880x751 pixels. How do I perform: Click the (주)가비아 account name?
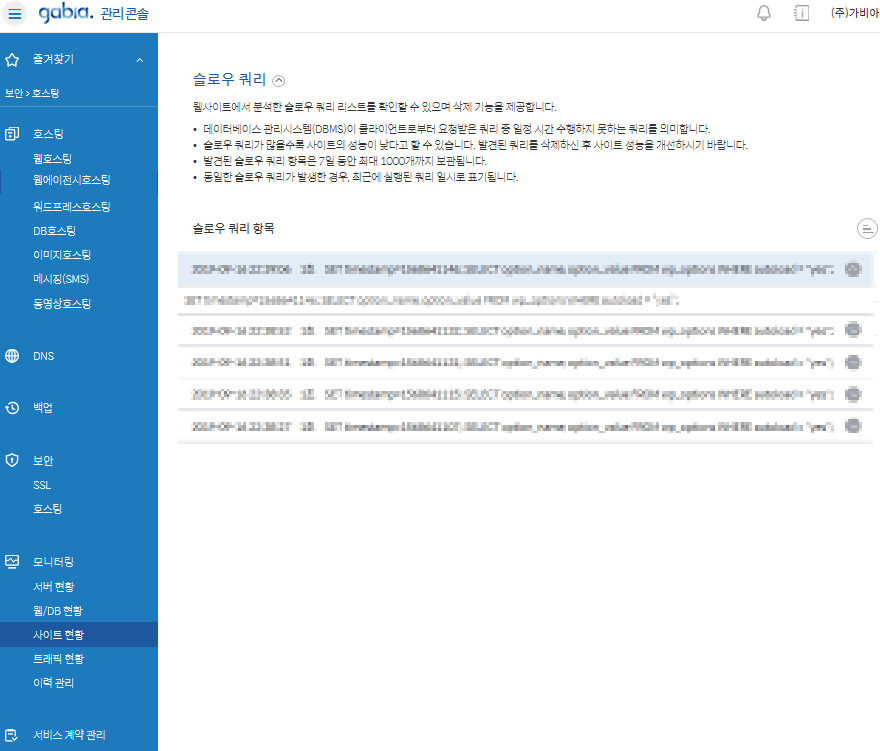[x=854, y=13]
